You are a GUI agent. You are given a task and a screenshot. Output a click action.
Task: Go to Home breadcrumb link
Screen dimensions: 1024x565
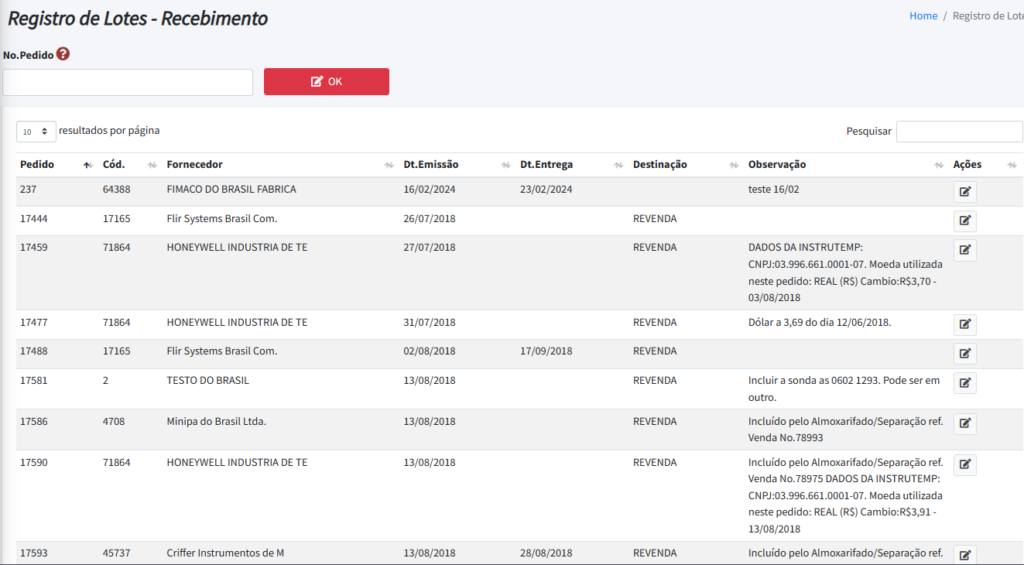[x=923, y=16]
